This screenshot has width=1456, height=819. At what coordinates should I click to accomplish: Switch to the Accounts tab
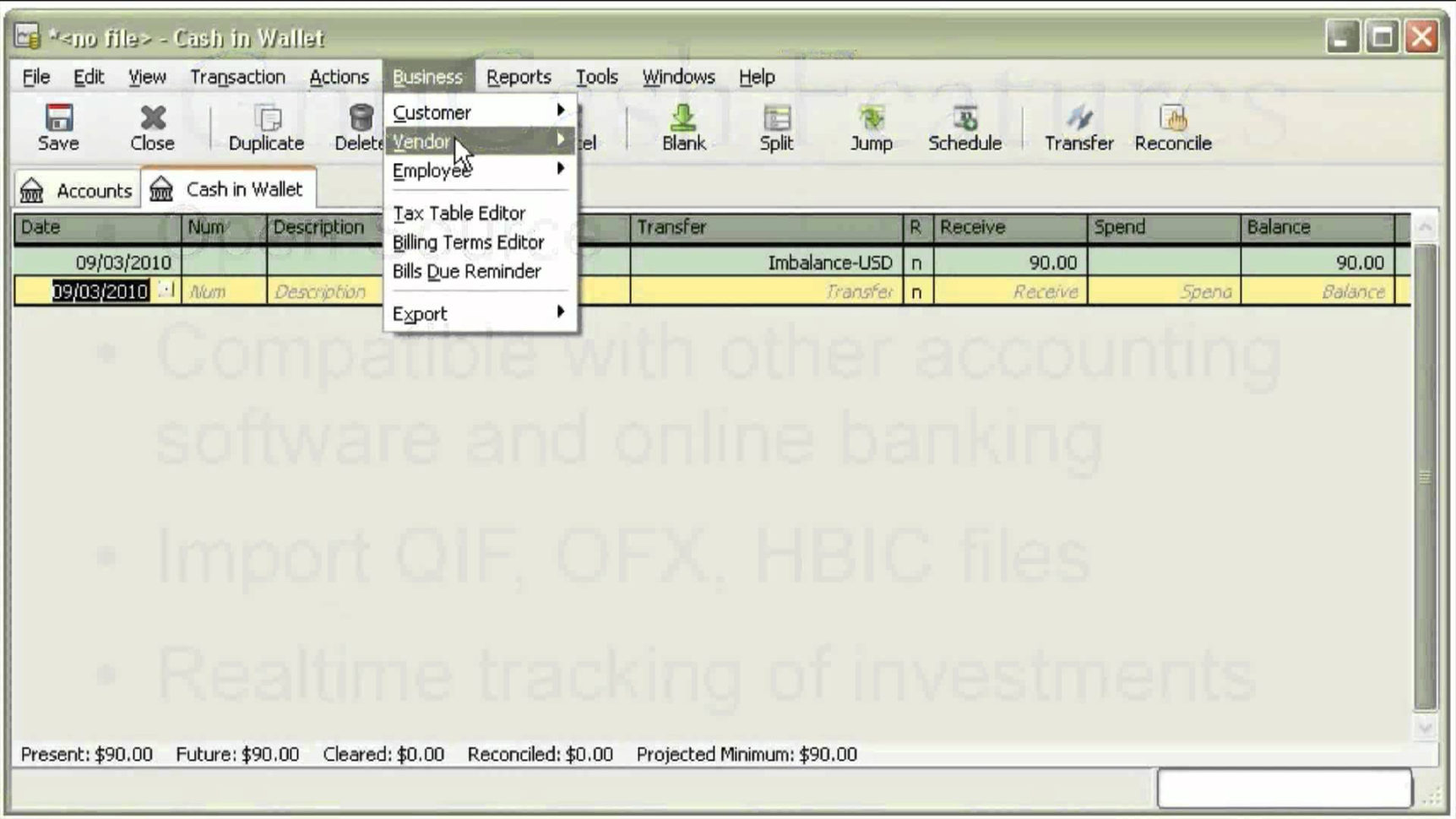(78, 188)
